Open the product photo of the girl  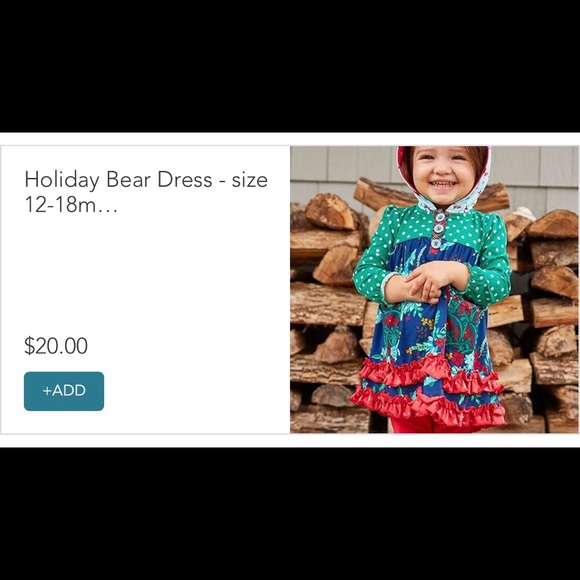point(434,289)
